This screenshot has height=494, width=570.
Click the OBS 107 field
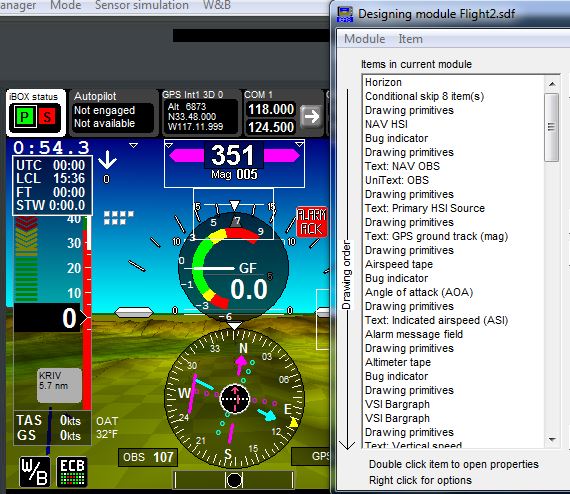(148, 457)
